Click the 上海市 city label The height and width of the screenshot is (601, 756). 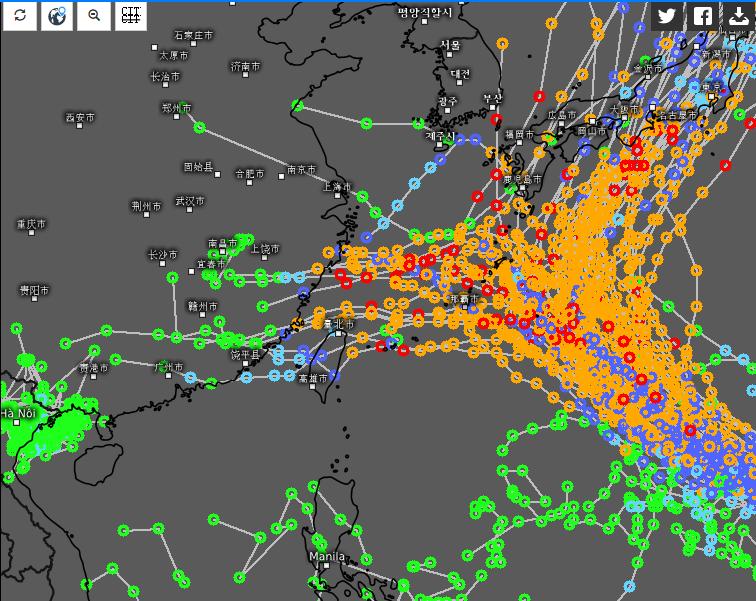click(x=337, y=187)
